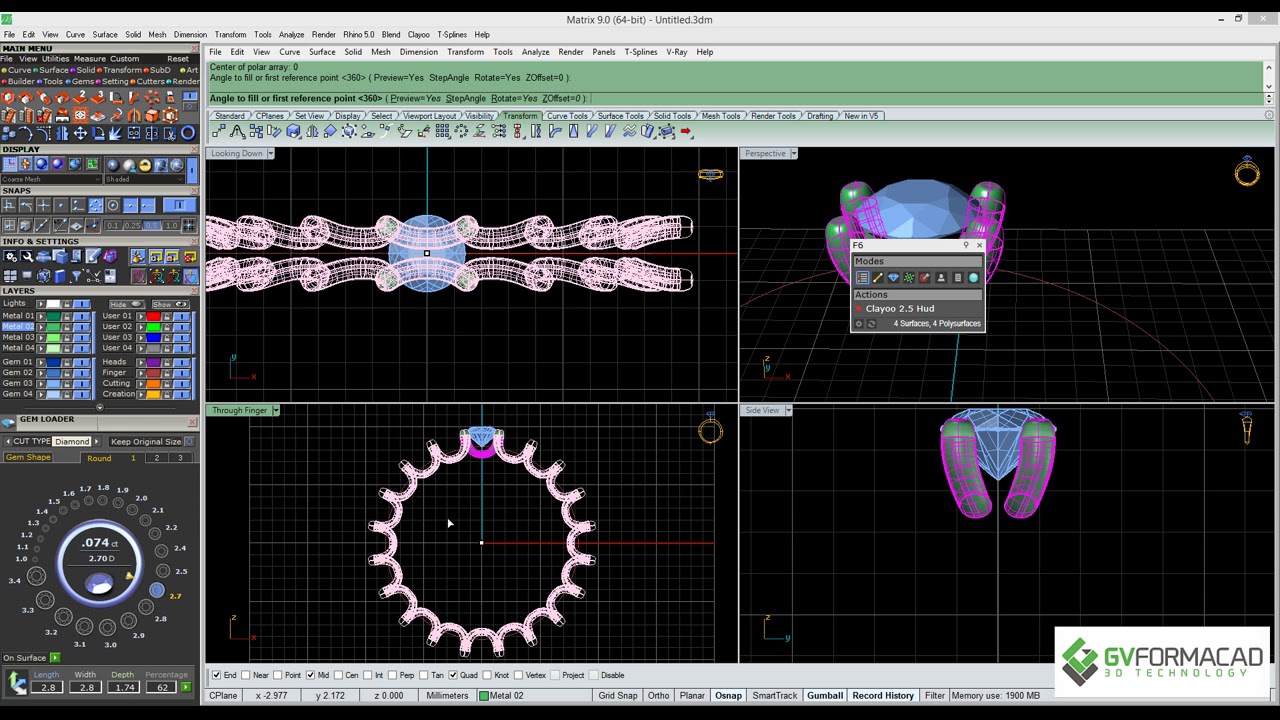Open the Solid Tools toolbar tab
The height and width of the screenshot is (720, 1280).
672,116
